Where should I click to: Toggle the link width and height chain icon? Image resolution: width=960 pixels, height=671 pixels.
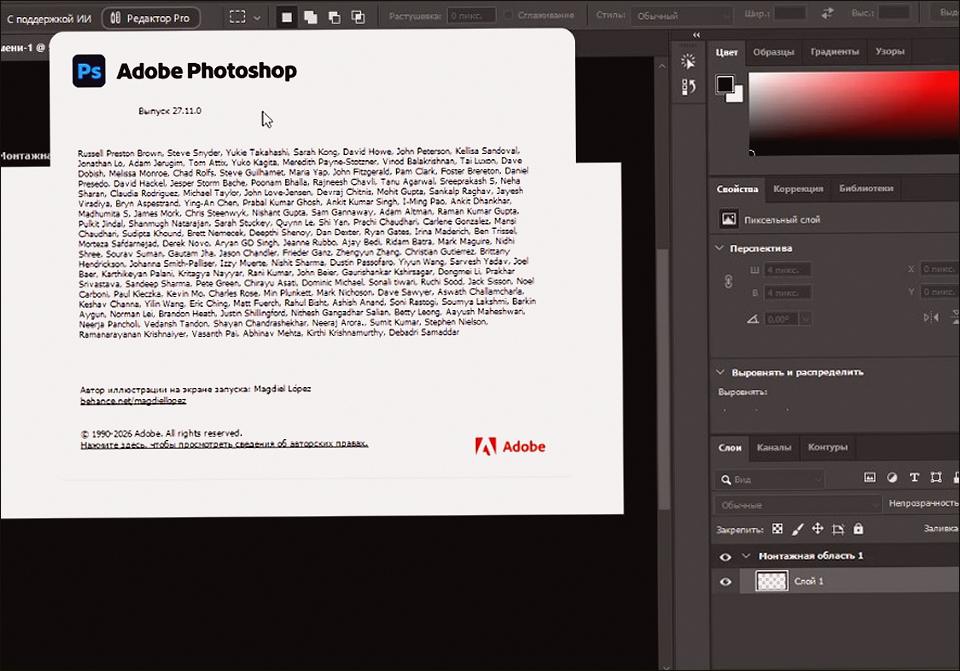(728, 281)
